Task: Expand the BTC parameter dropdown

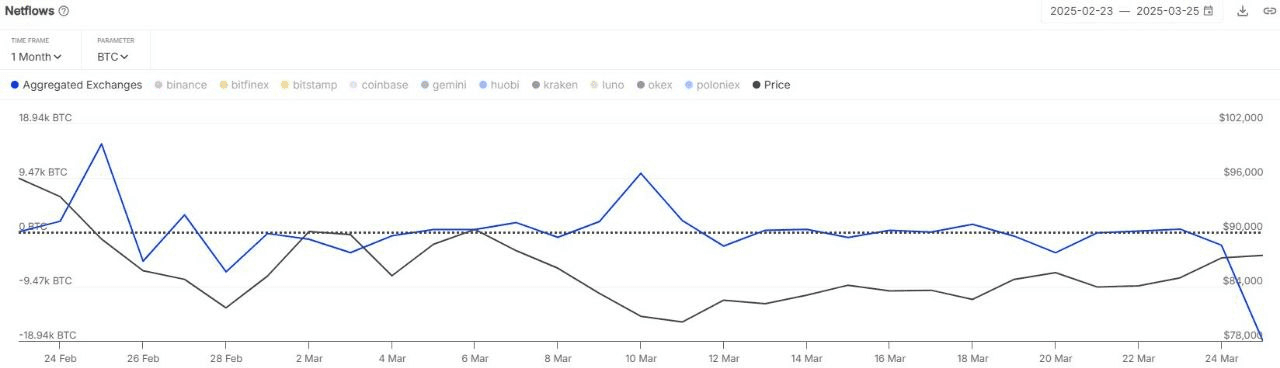Action: (x=113, y=57)
